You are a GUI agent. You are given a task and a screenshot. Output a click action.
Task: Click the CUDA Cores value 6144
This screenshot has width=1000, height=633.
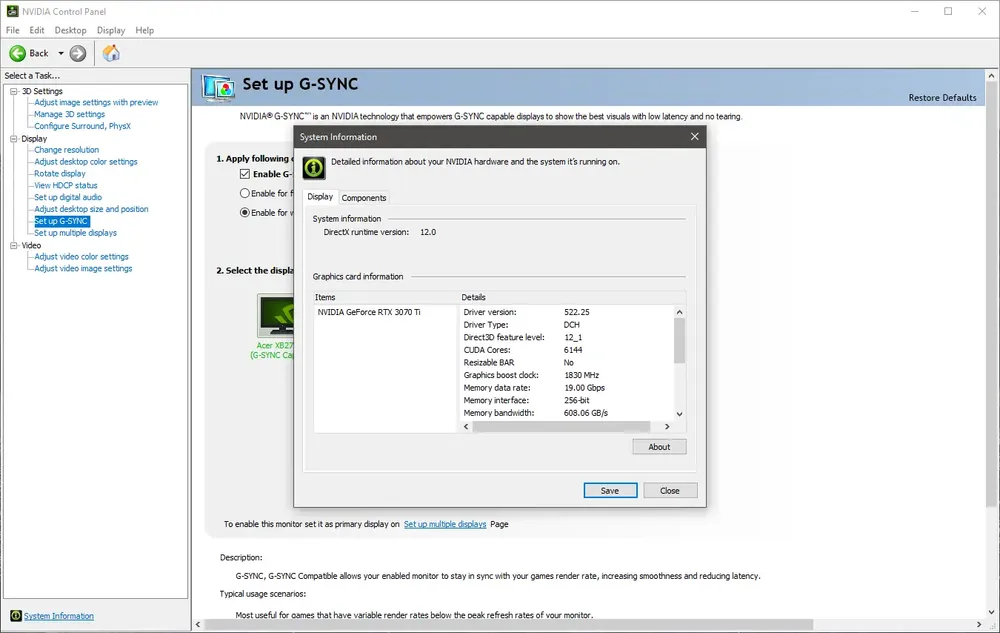coord(573,350)
